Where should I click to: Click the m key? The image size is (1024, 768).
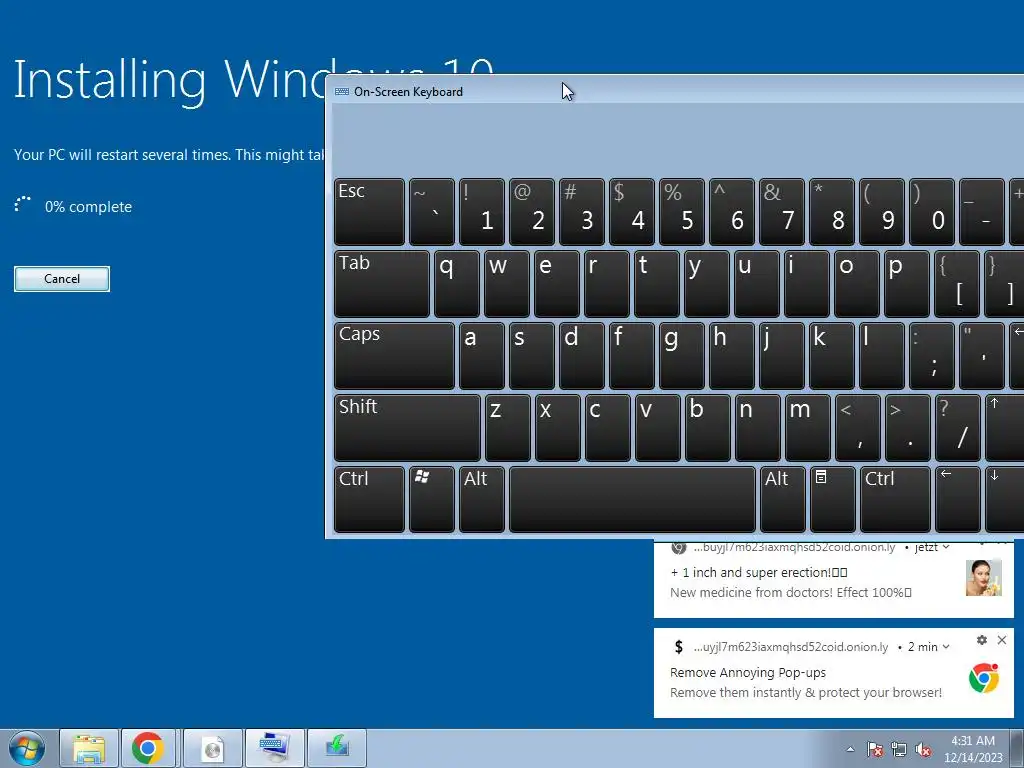(808, 428)
